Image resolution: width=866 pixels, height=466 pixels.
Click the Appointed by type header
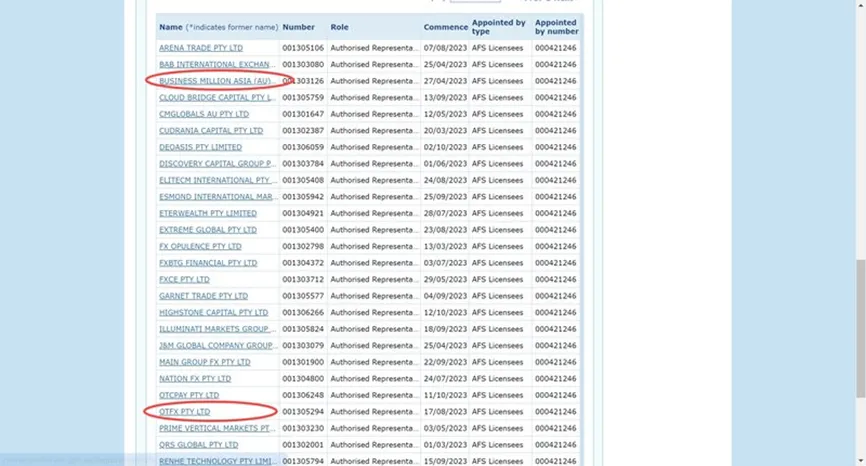click(x=499, y=27)
